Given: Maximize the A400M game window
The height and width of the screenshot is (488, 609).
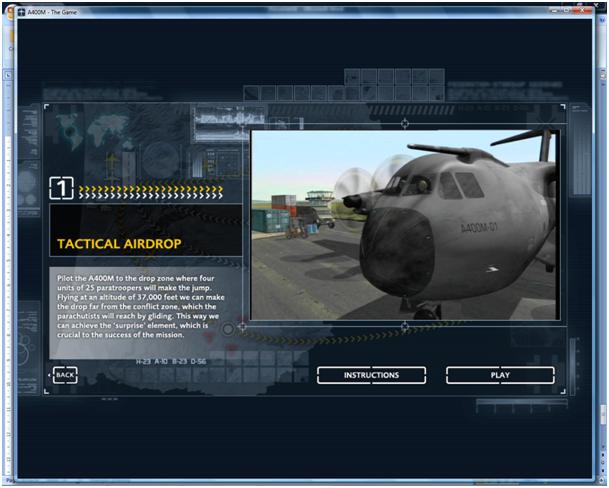Looking at the screenshot, I should coord(566,10).
